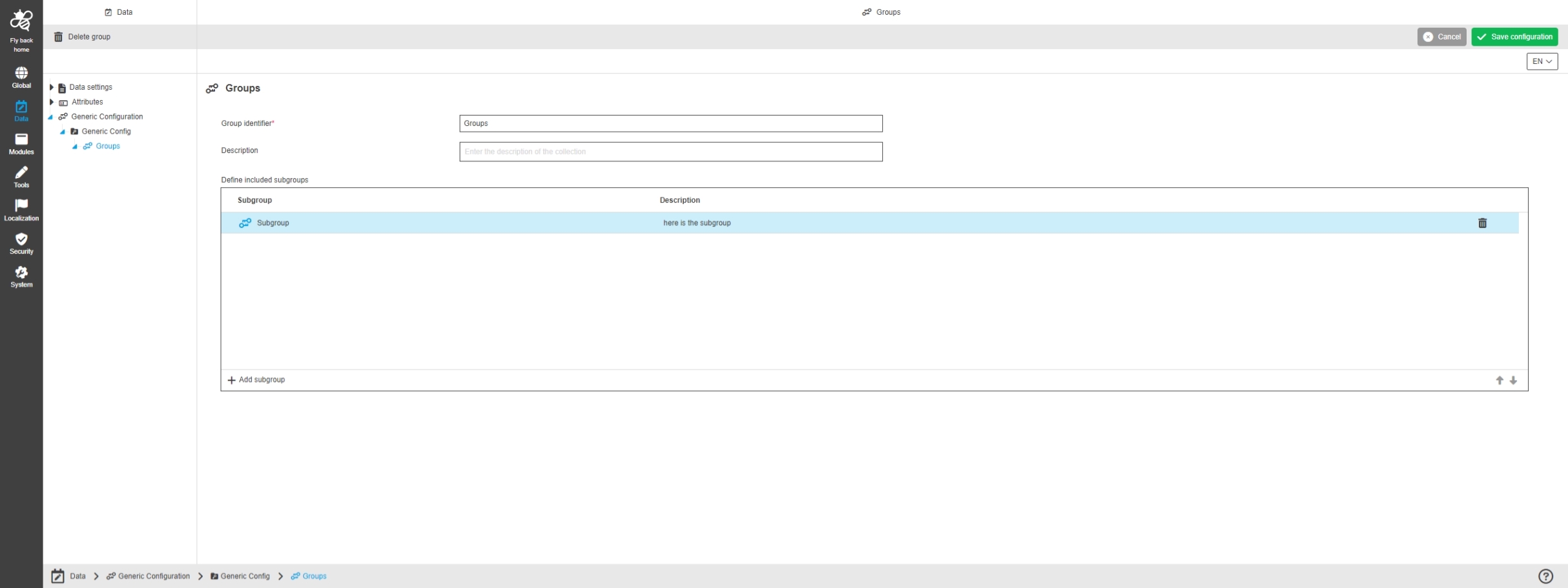Switch to the Data top tab
This screenshot has height=588, width=1568.
pyautogui.click(x=119, y=12)
